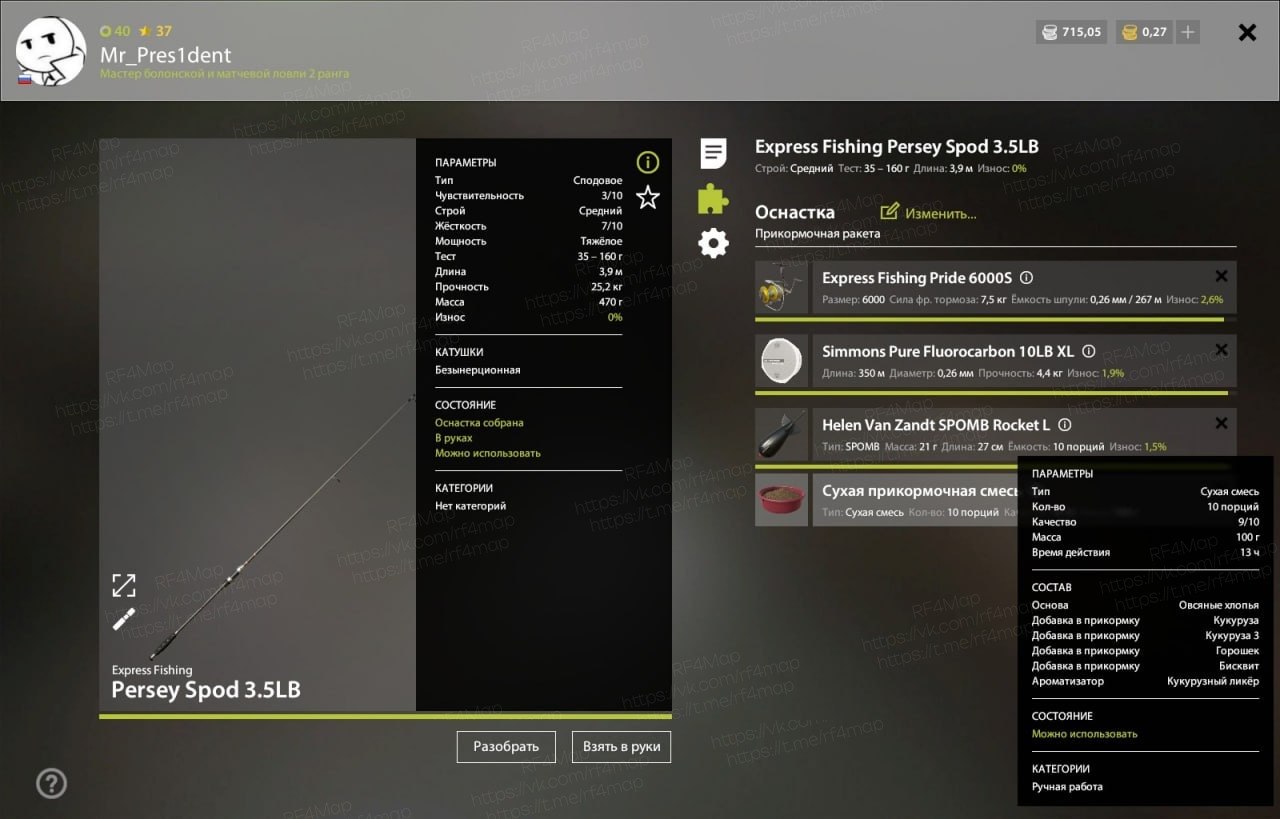Image resolution: width=1280 pixels, height=819 pixels.
Task: Toggle the favorite star for Persey Spod rod
Action: 648,197
